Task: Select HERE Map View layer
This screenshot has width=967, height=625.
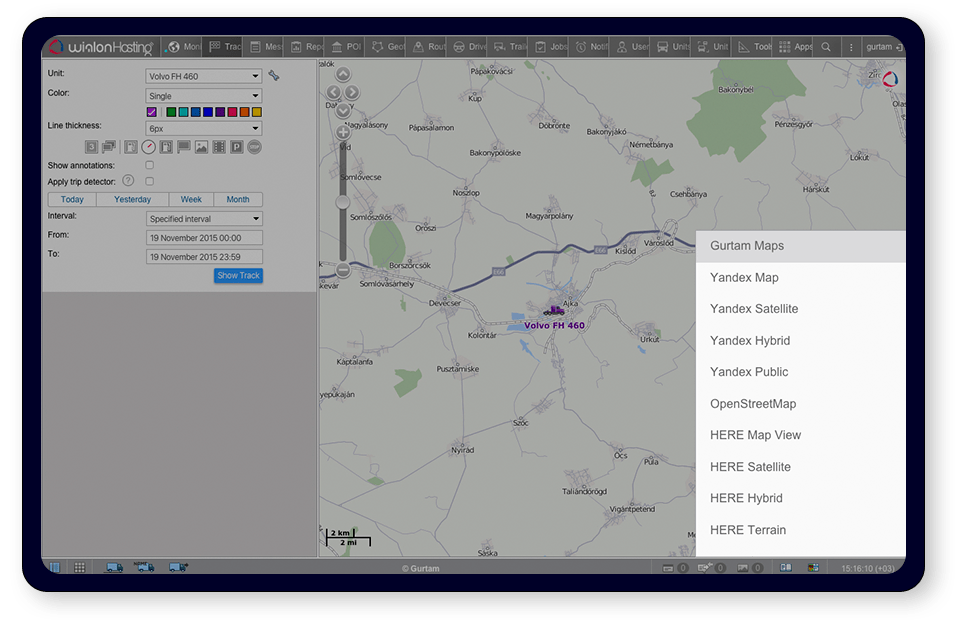Action: (800, 436)
